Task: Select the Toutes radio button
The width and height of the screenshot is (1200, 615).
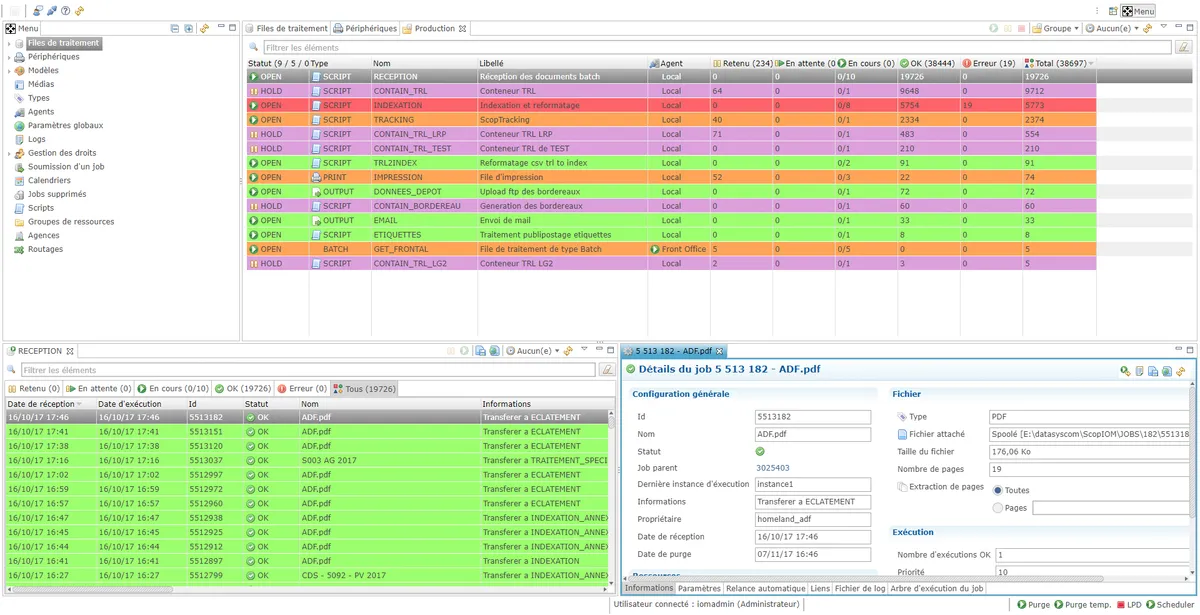Action: click(x=997, y=490)
